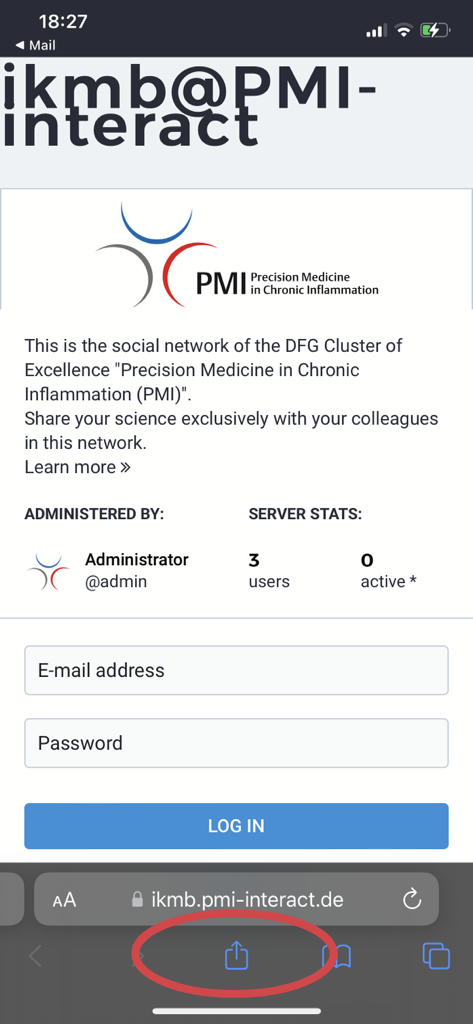Tap the battery charging status icon
The height and width of the screenshot is (1024, 473).
(x=435, y=30)
